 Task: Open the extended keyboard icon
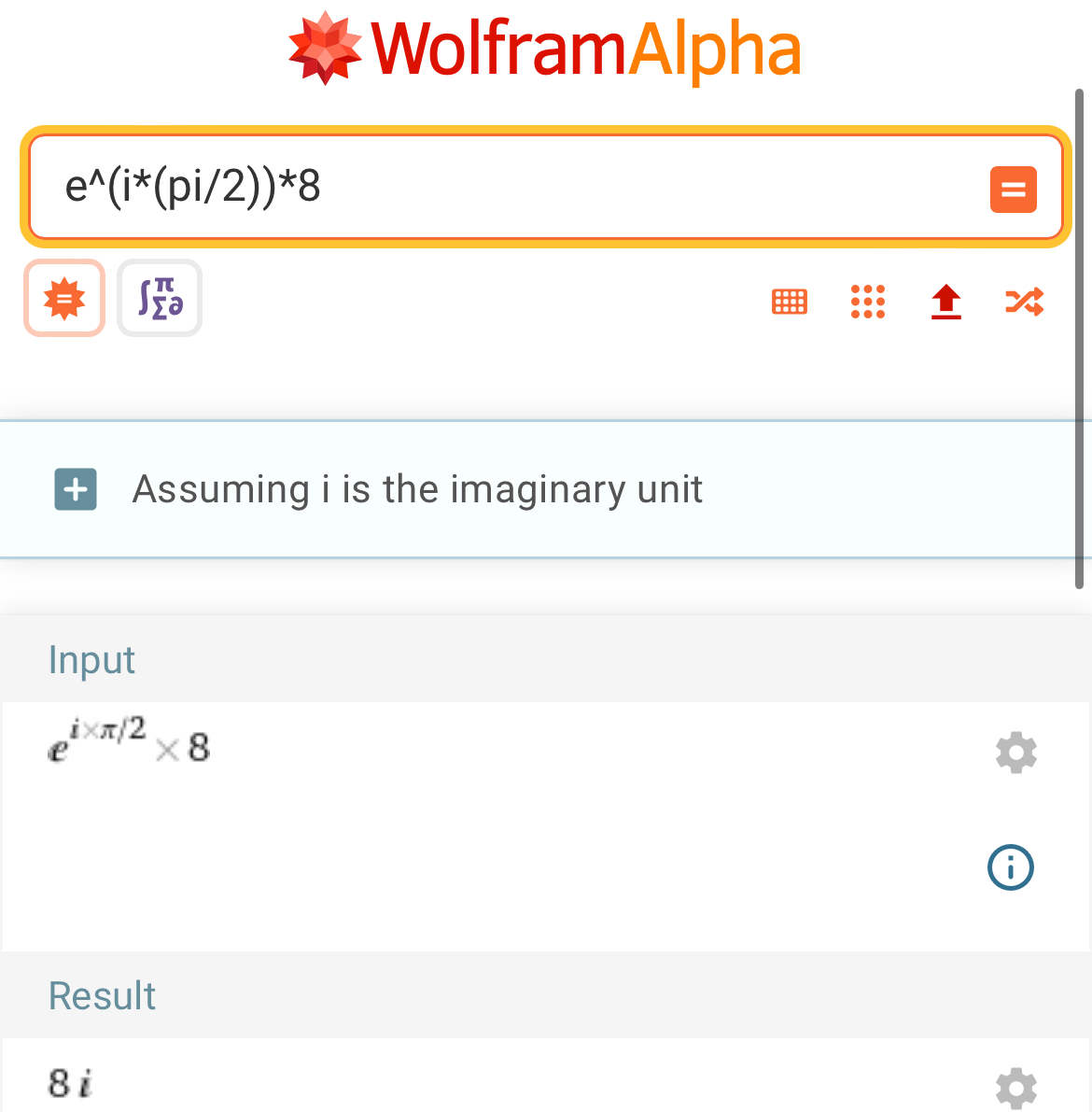(x=790, y=302)
